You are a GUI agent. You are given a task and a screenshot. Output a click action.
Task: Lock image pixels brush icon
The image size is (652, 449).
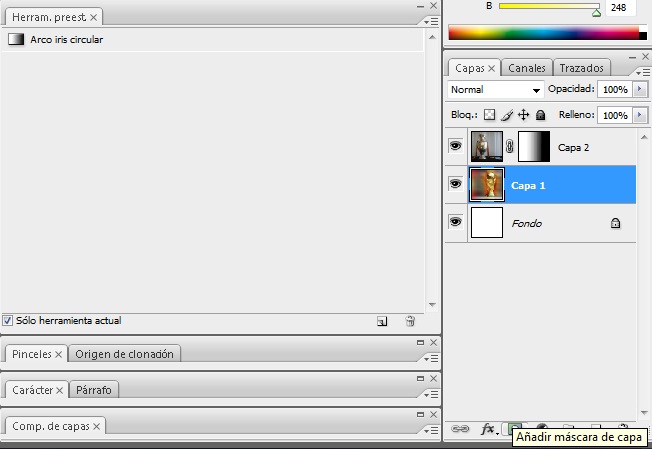tap(507, 115)
